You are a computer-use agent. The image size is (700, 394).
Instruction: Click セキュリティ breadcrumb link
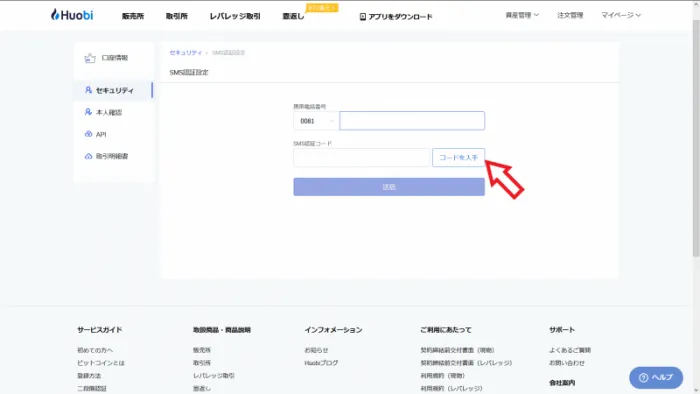point(186,53)
